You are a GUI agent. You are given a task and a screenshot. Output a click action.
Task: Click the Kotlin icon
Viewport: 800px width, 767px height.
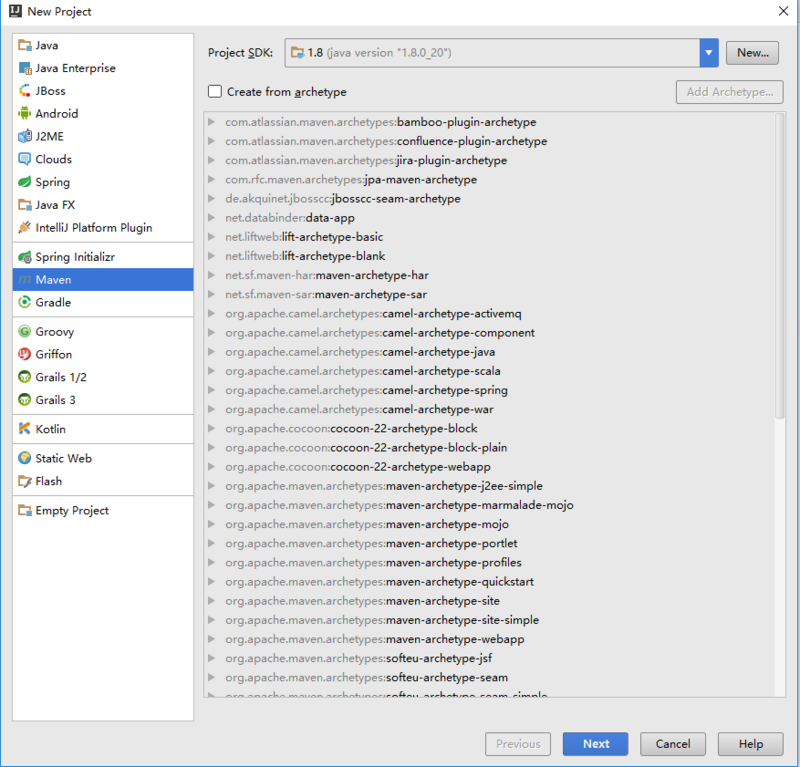click(x=24, y=429)
